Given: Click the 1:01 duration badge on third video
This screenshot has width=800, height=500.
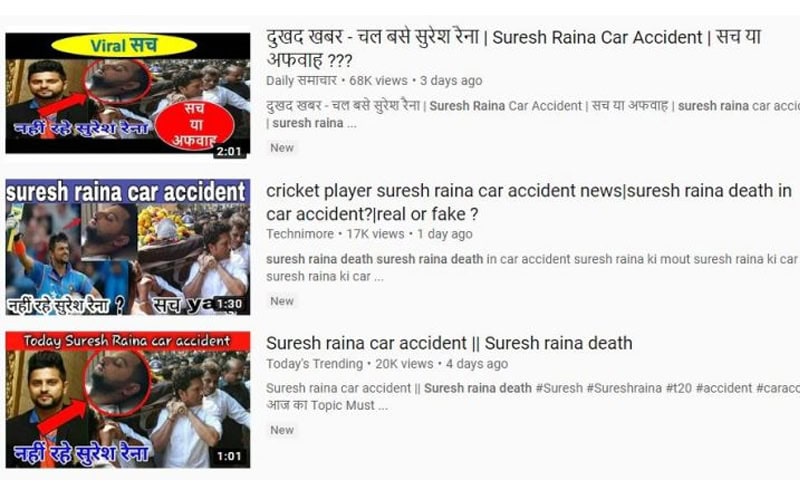Looking at the screenshot, I should click(x=229, y=456).
